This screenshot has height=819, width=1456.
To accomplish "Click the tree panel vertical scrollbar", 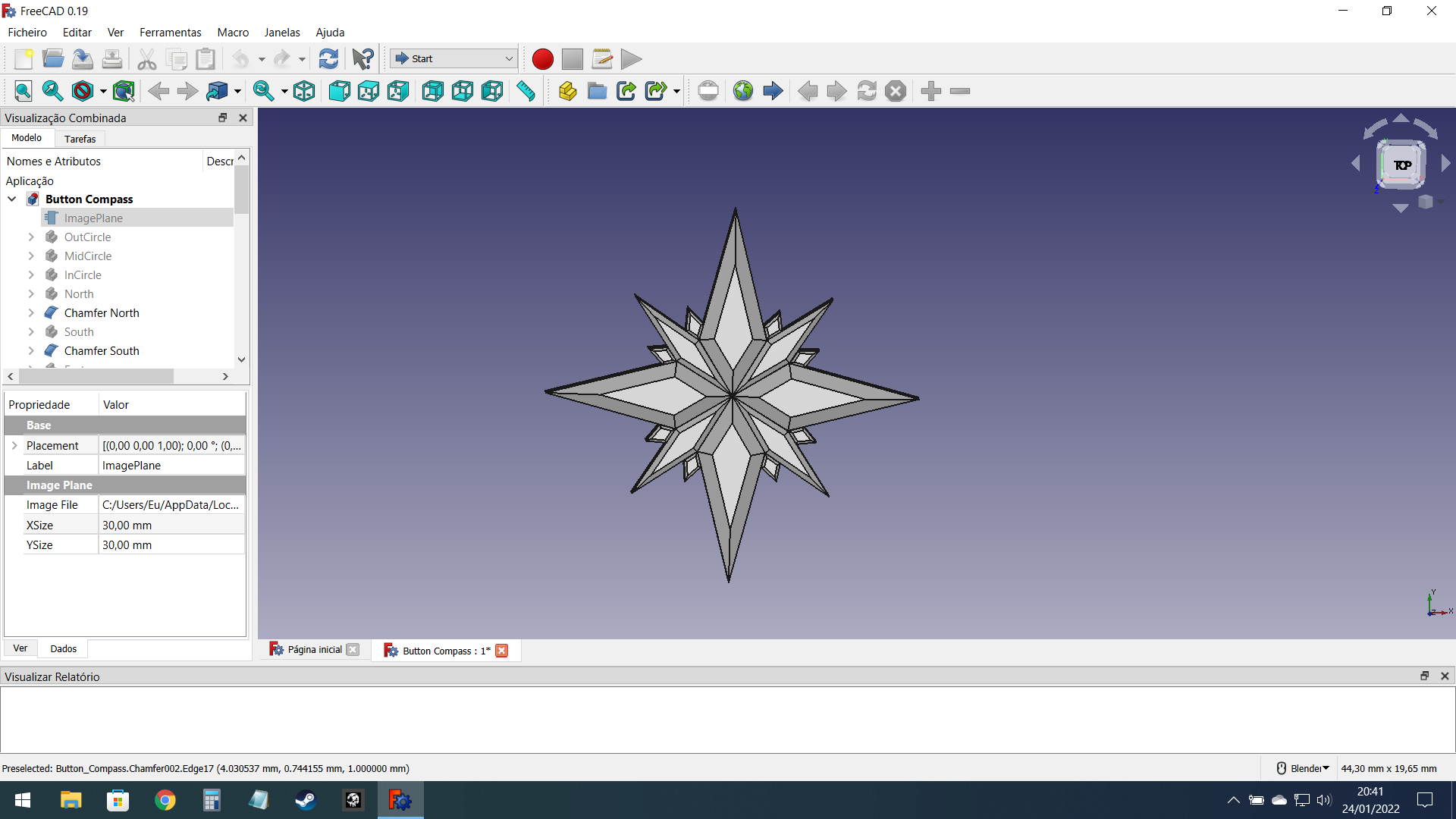I will coord(242,190).
